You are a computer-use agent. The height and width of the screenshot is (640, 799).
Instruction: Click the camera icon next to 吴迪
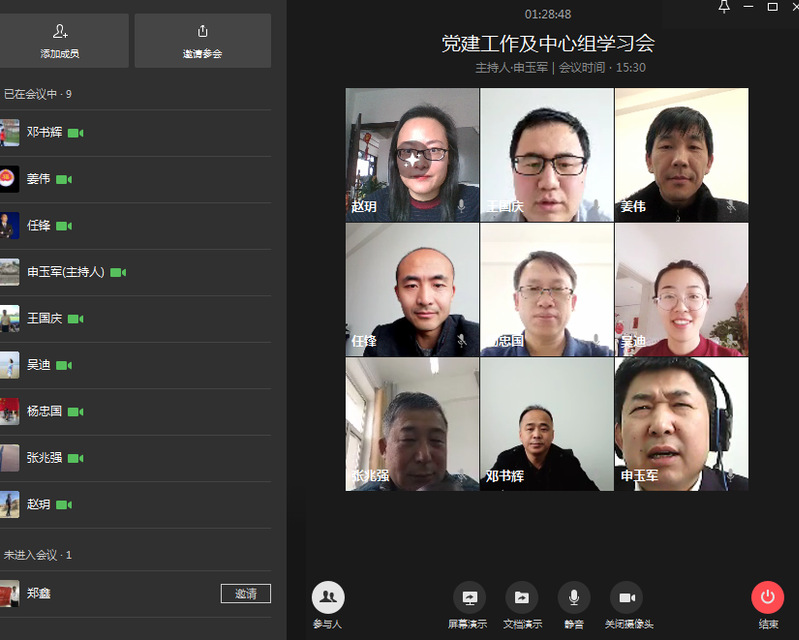pyautogui.click(x=64, y=365)
